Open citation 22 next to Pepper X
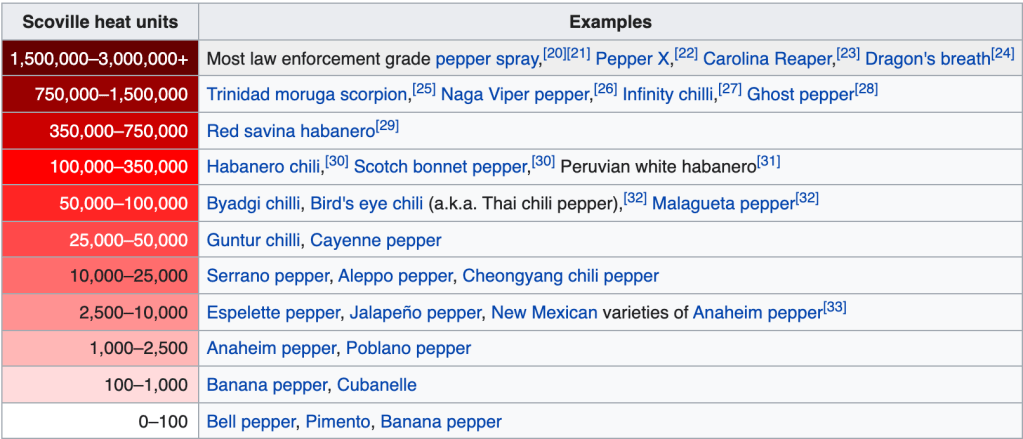This screenshot has width=1023, height=439. (x=686, y=53)
